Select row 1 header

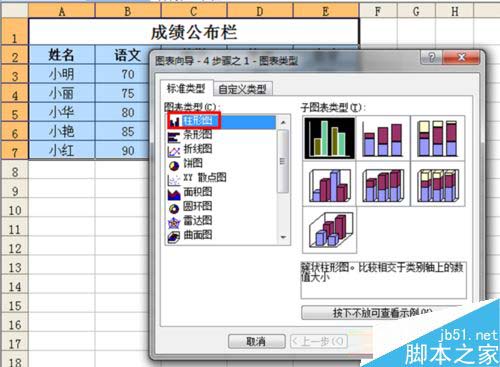[15, 32]
